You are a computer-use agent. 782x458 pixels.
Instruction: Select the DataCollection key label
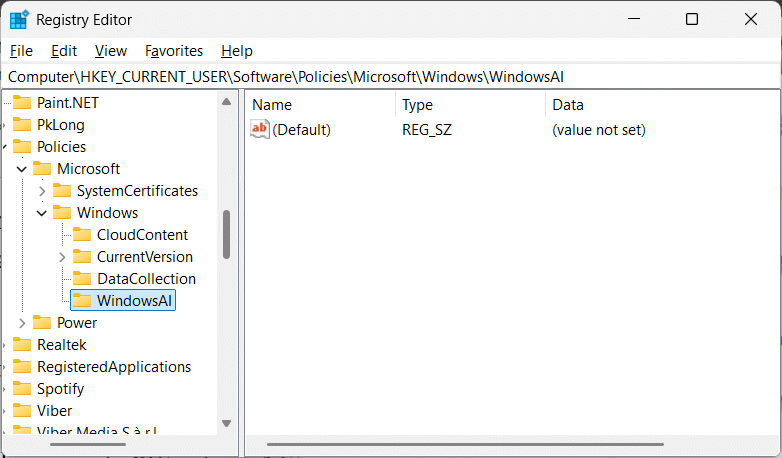coord(146,278)
